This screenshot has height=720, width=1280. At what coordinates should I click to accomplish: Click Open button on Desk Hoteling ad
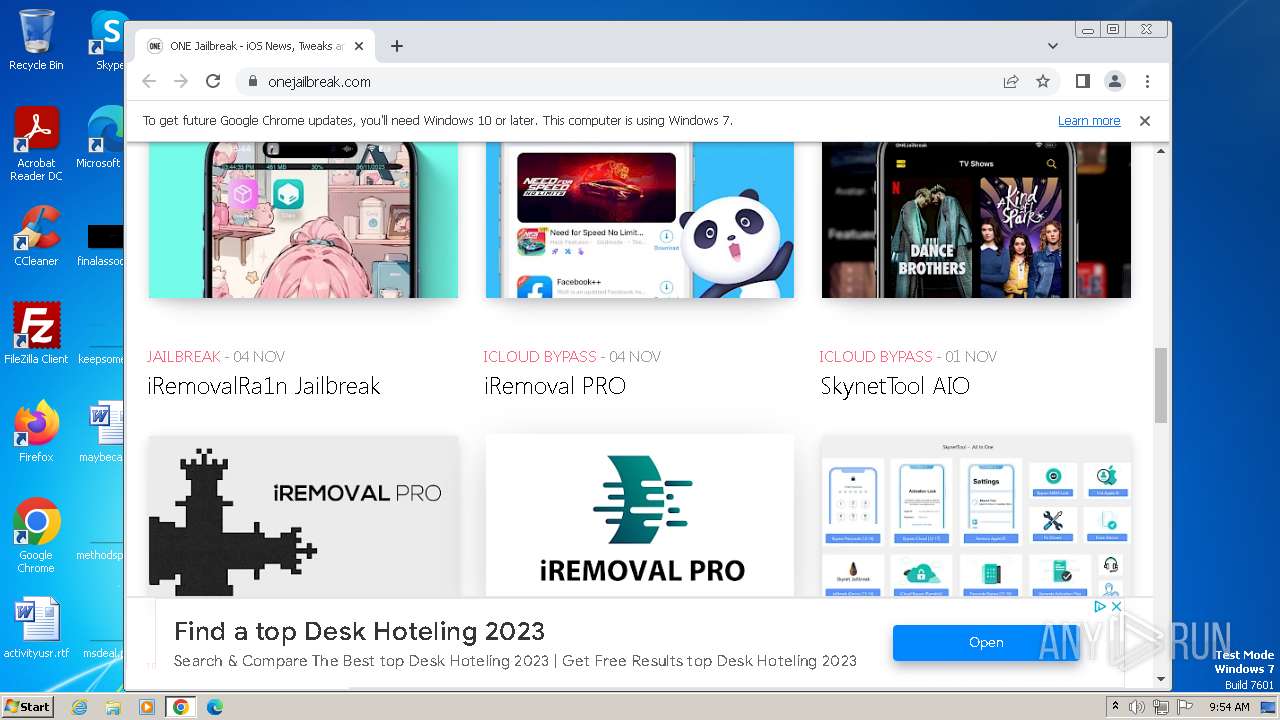(986, 643)
